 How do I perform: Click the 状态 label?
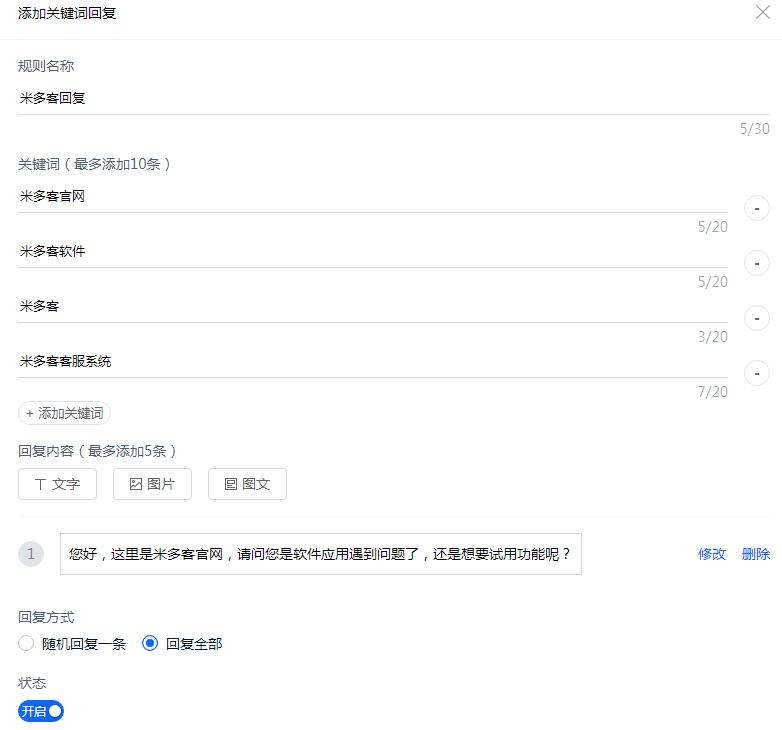click(32, 683)
